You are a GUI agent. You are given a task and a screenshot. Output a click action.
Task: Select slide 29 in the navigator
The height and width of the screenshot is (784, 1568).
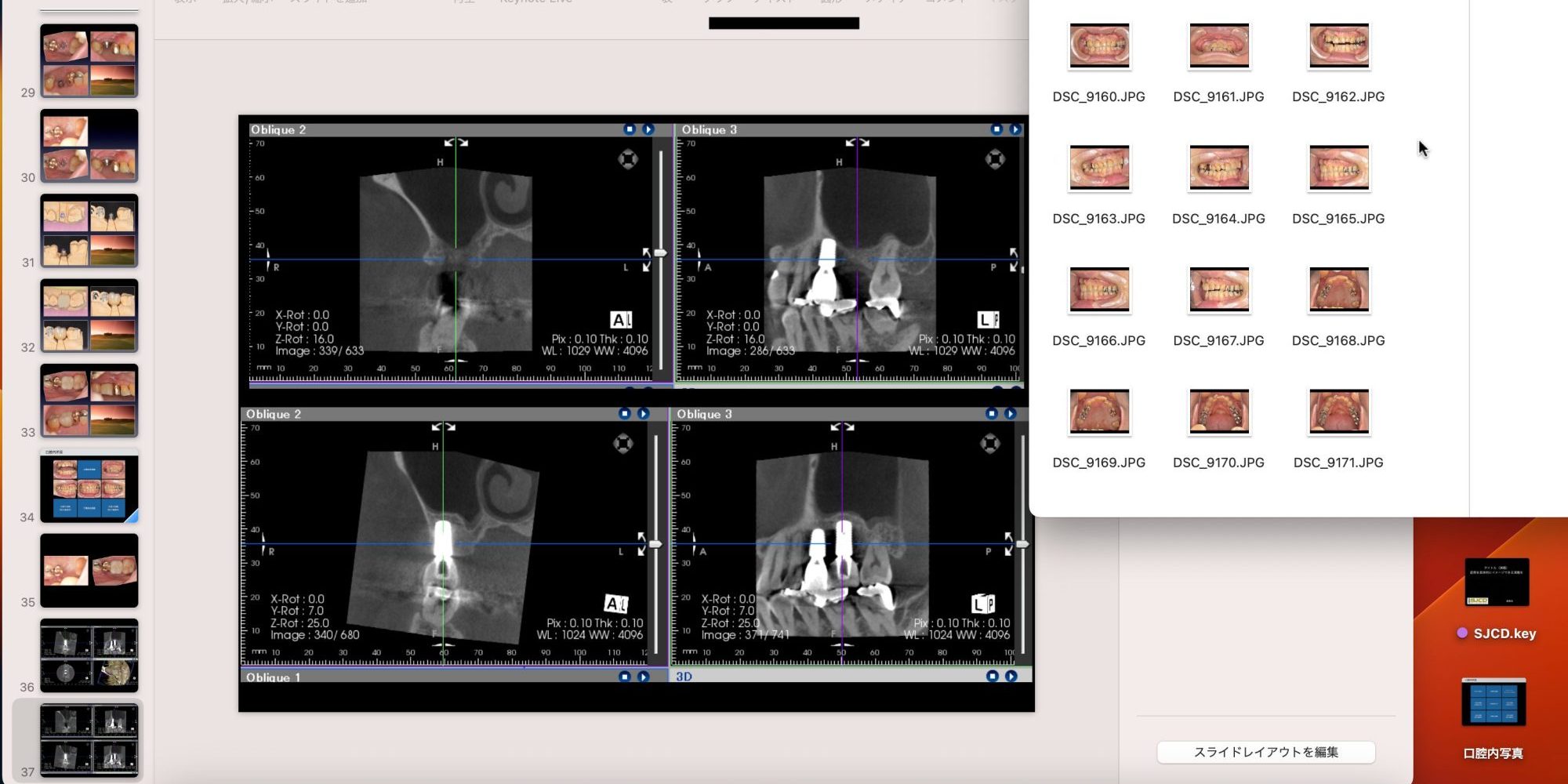coord(89,61)
